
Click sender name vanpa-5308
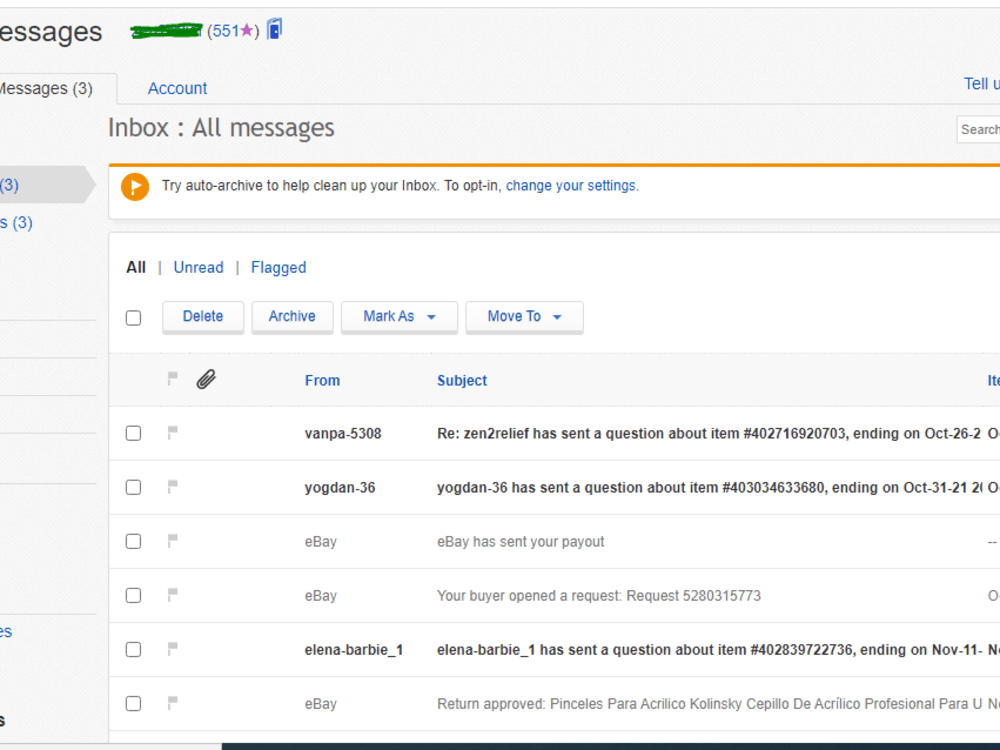click(343, 434)
